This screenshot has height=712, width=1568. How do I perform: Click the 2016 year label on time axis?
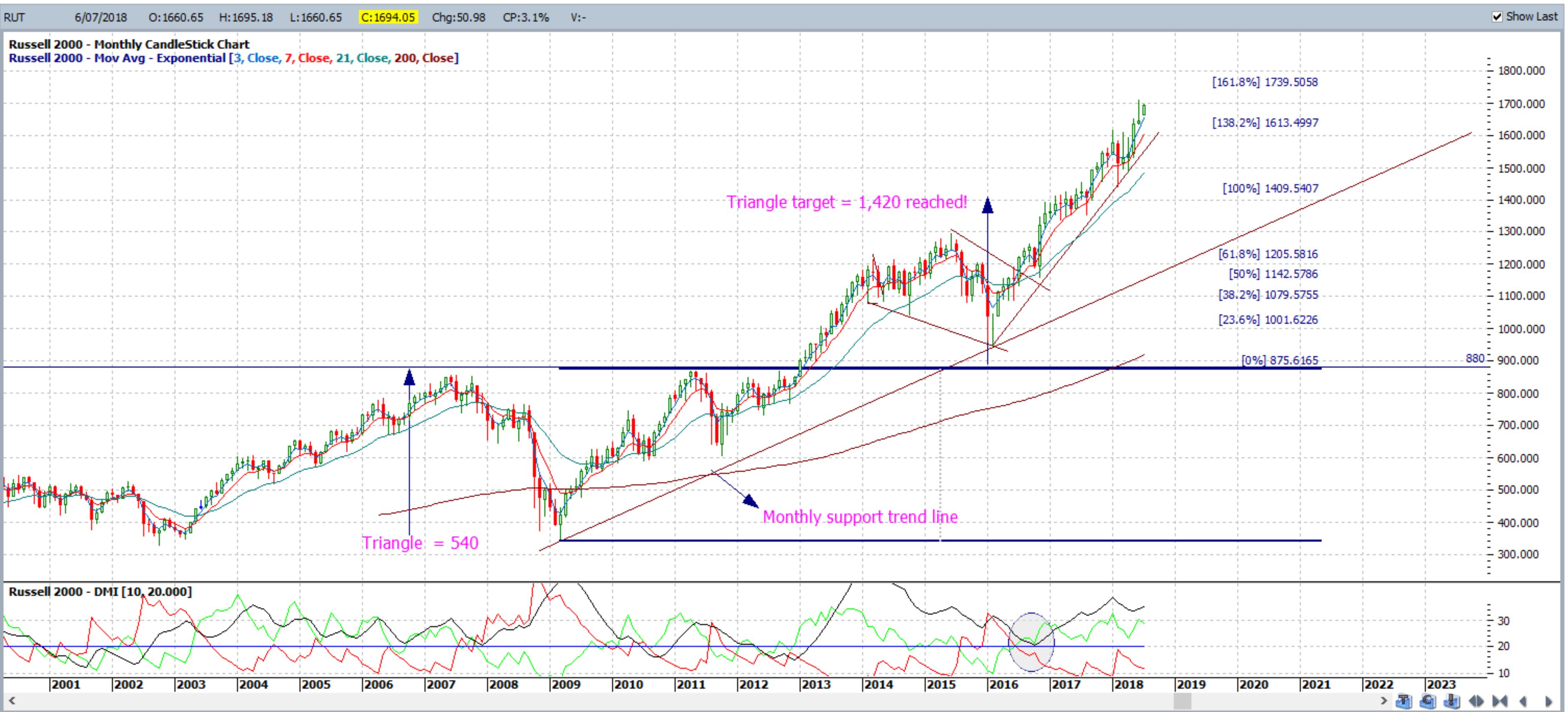click(x=1004, y=684)
